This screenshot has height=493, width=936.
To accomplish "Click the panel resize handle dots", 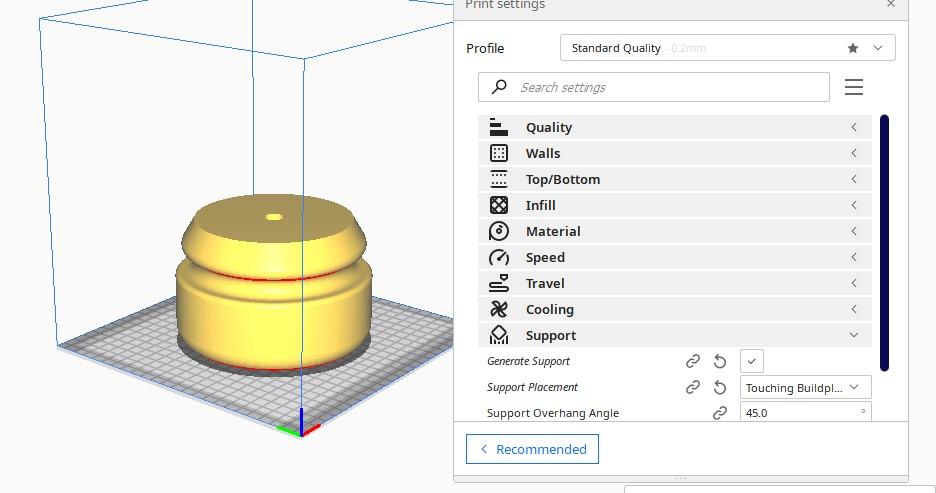I will 681,478.
